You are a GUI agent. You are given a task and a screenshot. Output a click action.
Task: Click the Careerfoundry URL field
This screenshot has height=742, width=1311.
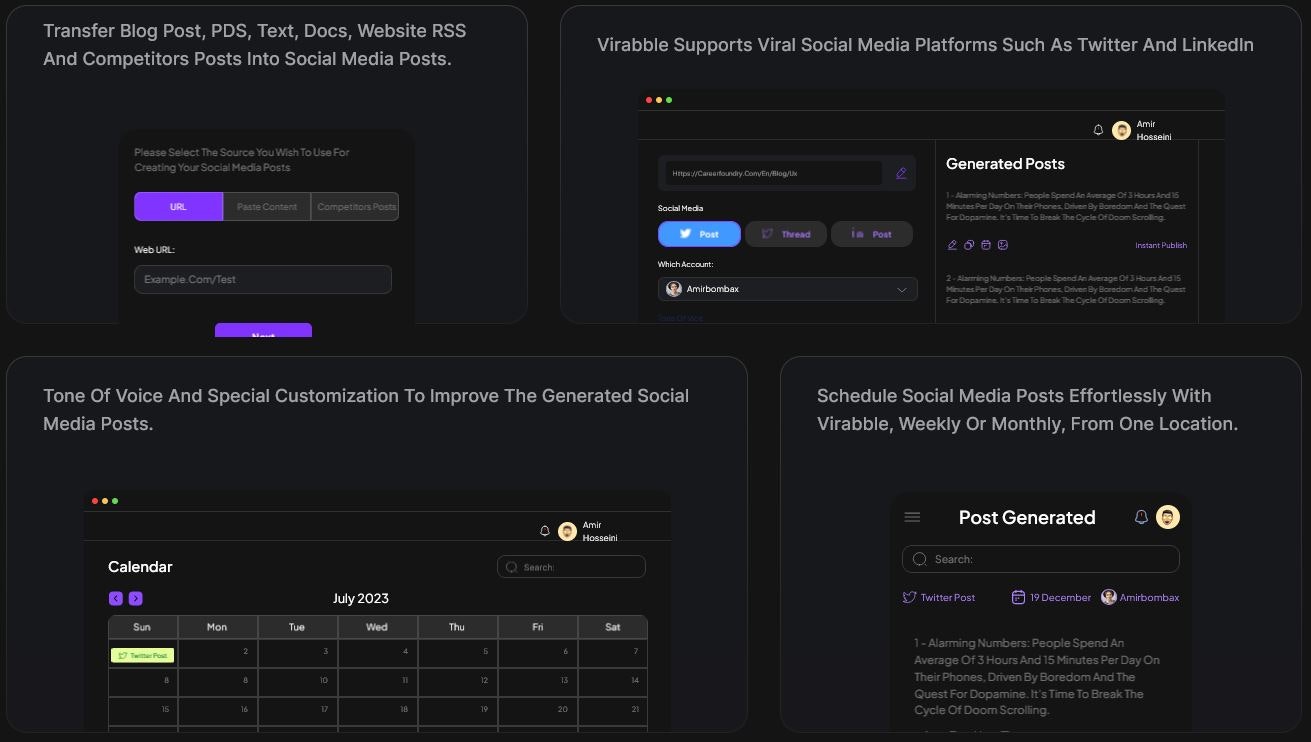pos(774,173)
